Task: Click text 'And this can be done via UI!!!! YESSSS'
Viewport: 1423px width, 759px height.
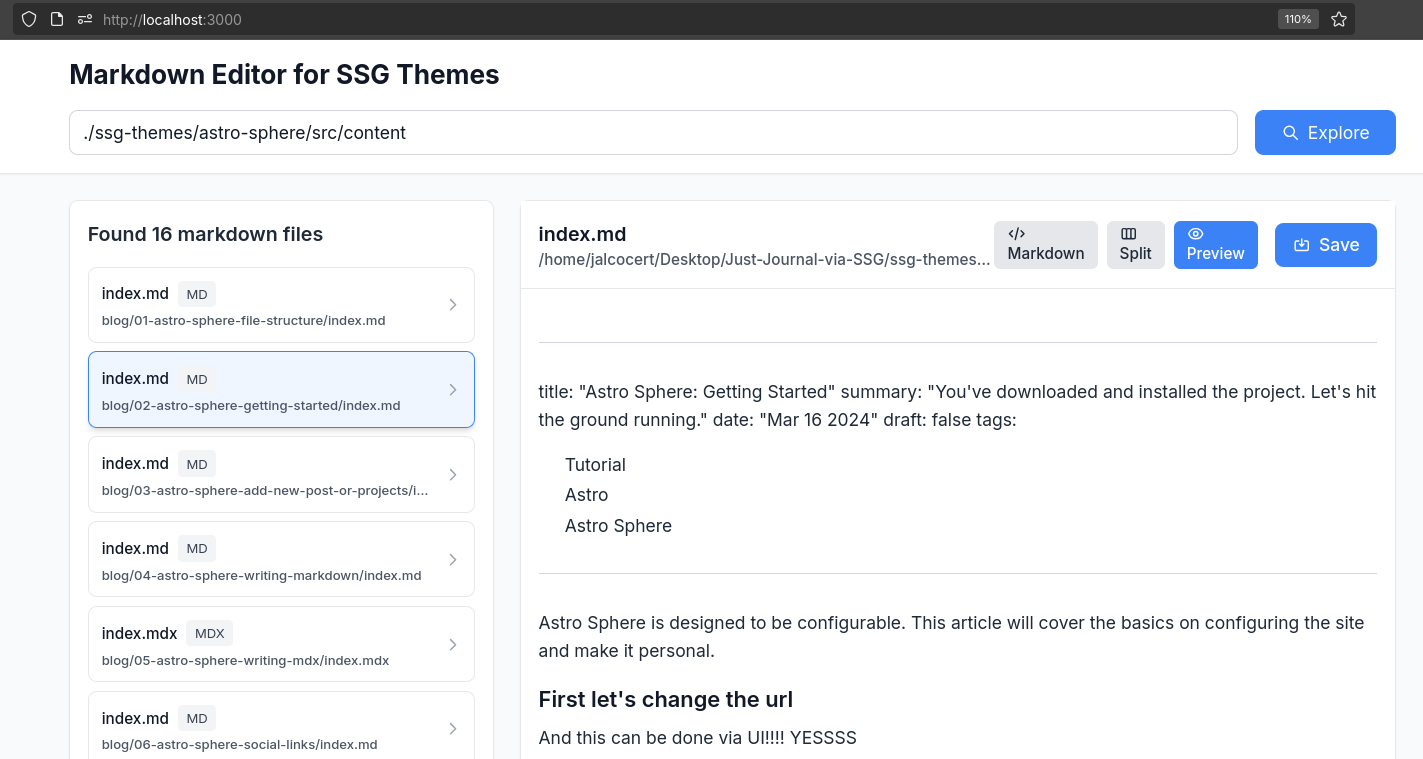Action: pos(697,738)
